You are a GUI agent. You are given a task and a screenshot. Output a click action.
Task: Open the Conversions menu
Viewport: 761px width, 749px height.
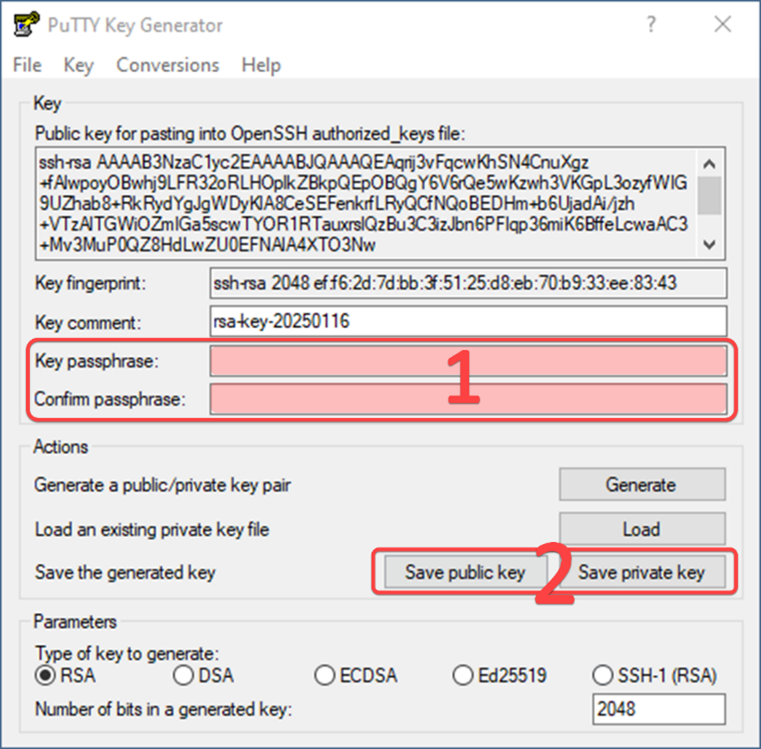[167, 65]
